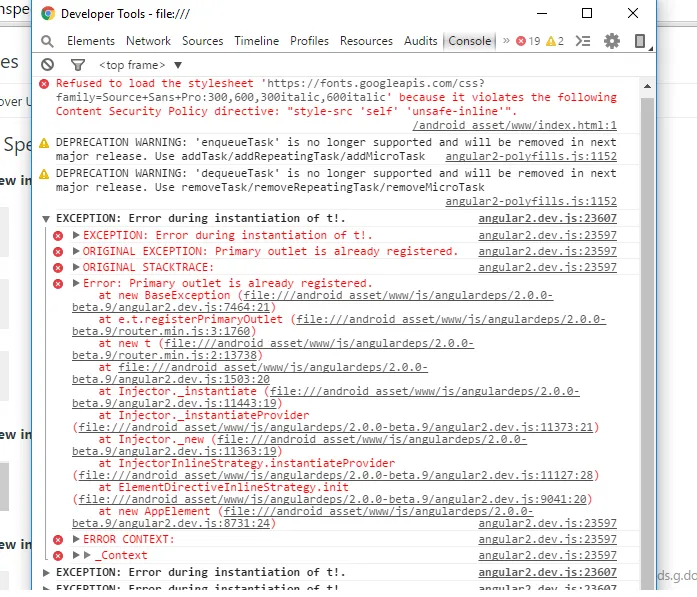The width and height of the screenshot is (697, 597).
Task: Click error icon of stylesheet refusal message
Action: (x=44, y=84)
